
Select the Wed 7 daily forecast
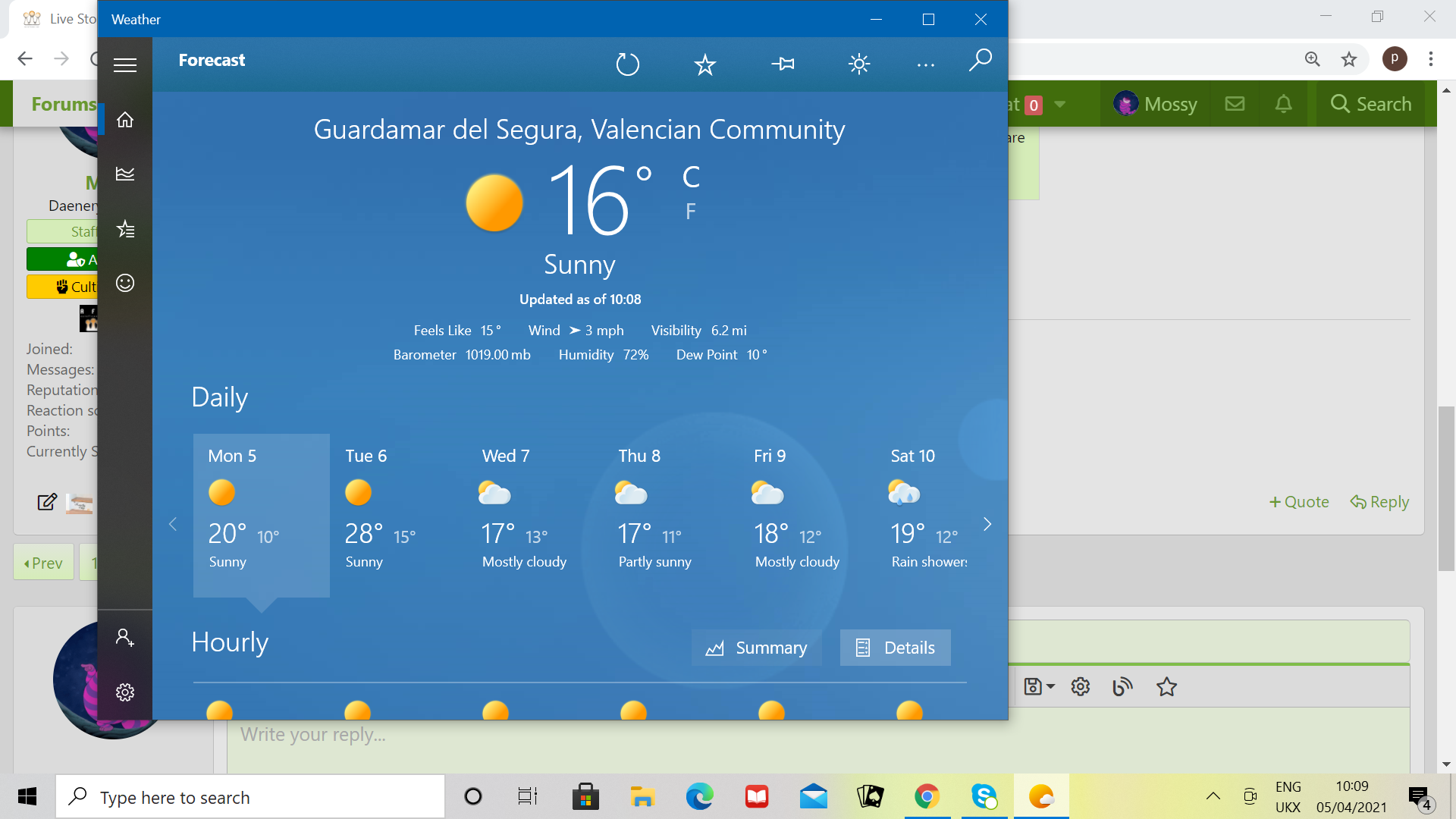pyautogui.click(x=535, y=516)
